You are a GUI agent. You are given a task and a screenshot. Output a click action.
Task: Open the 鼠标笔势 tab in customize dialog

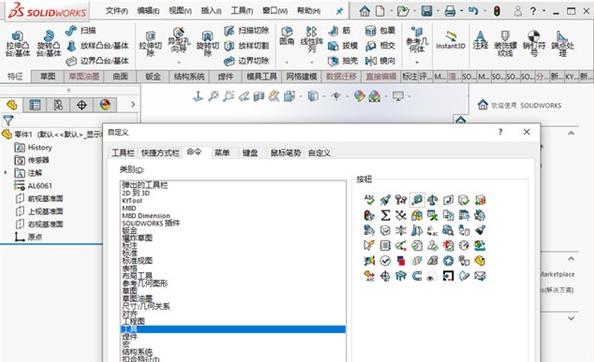pyautogui.click(x=286, y=153)
